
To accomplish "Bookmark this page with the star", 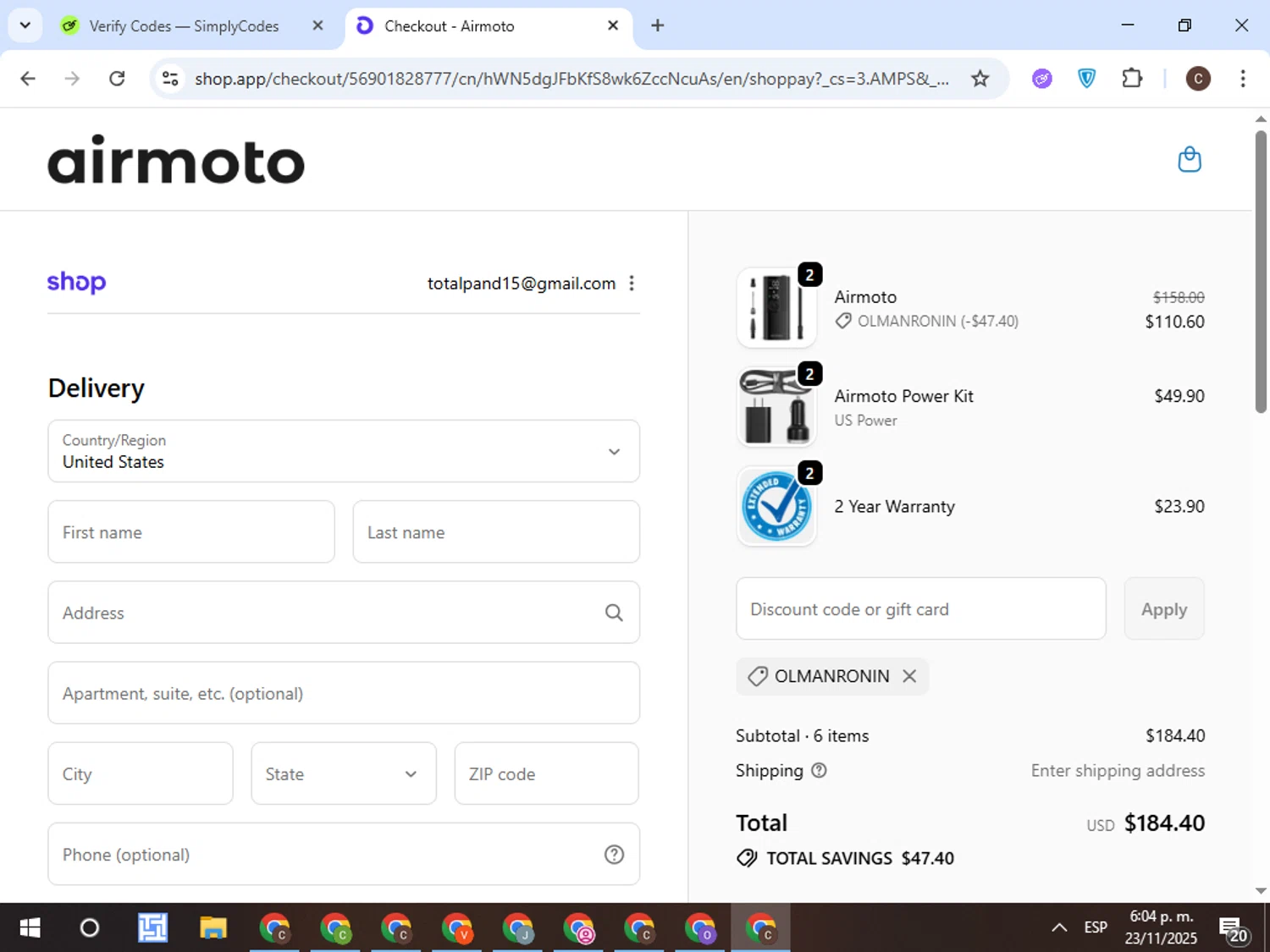I will click(x=980, y=79).
